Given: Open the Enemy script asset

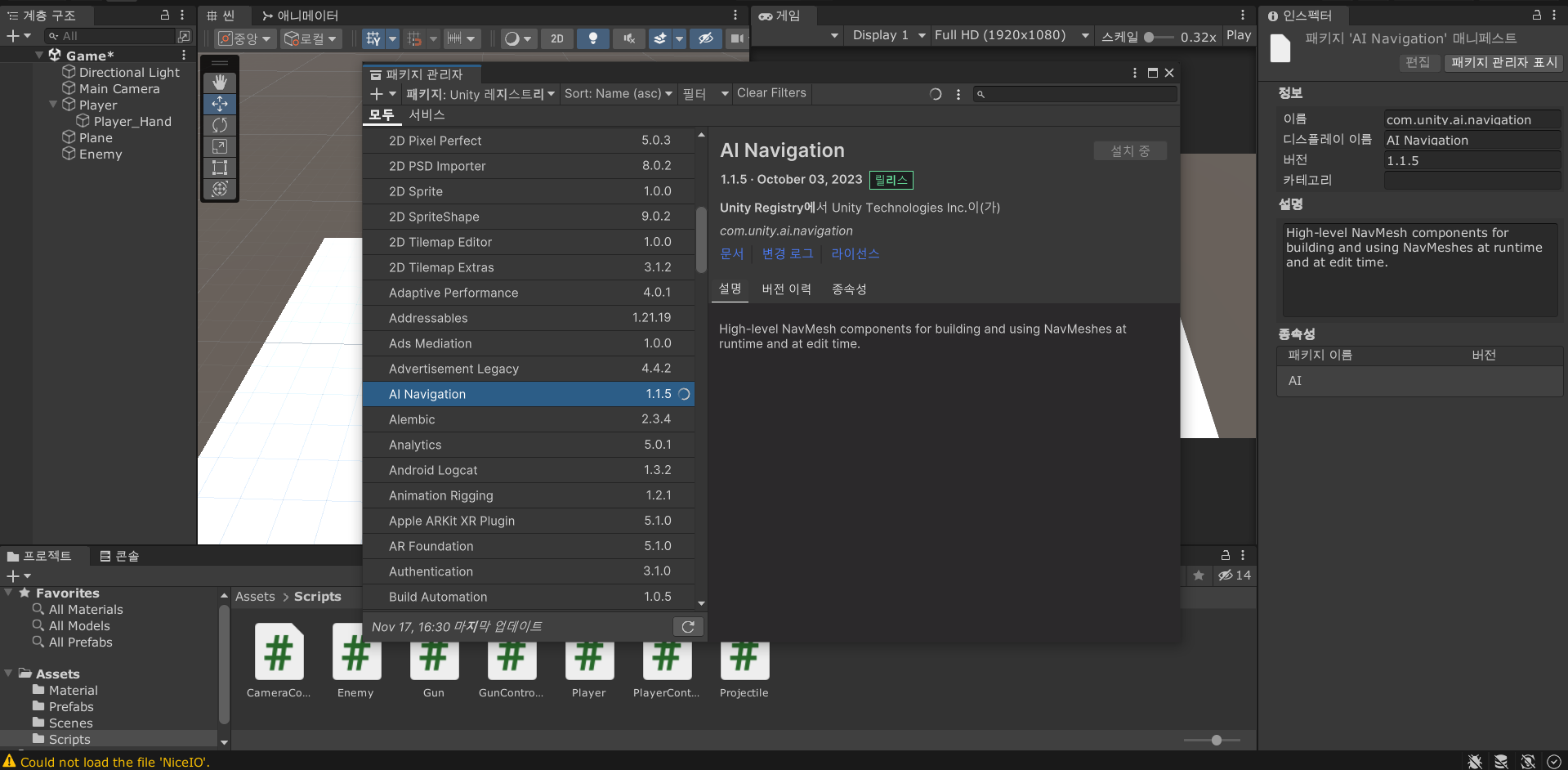Looking at the screenshot, I should coord(355,660).
